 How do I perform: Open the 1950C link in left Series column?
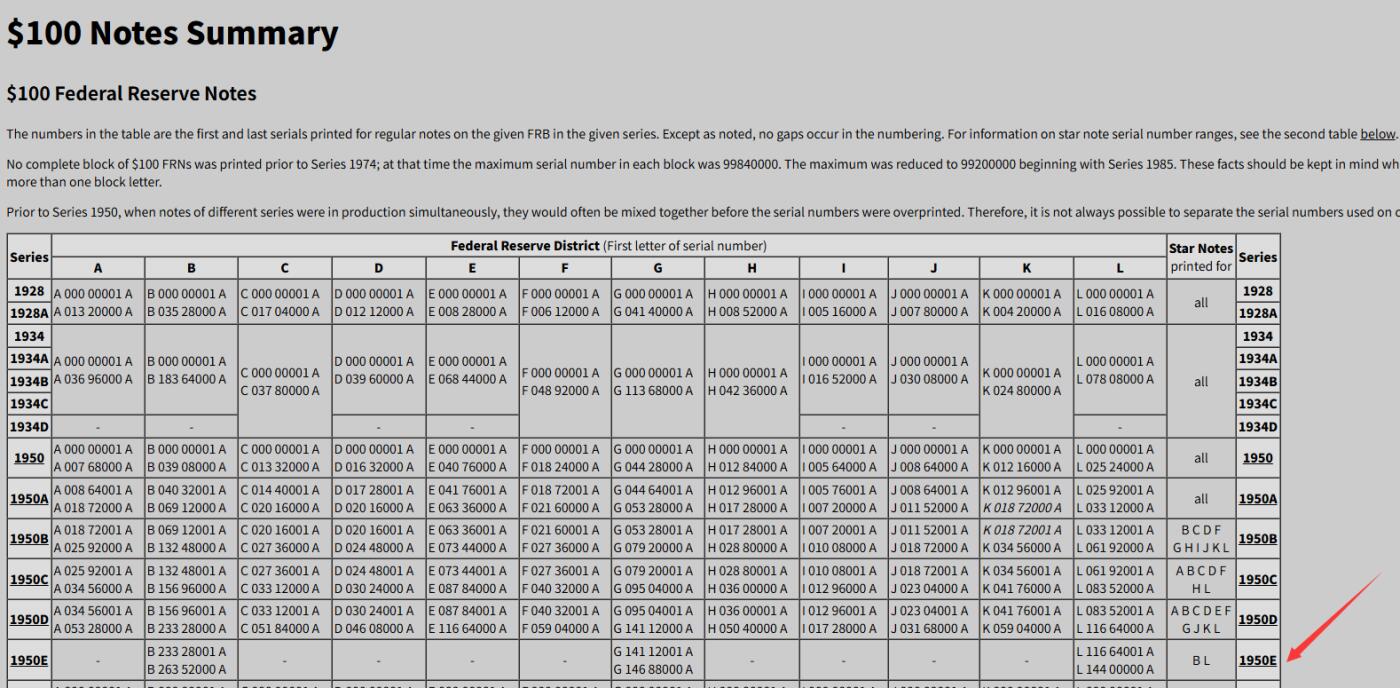click(28, 579)
